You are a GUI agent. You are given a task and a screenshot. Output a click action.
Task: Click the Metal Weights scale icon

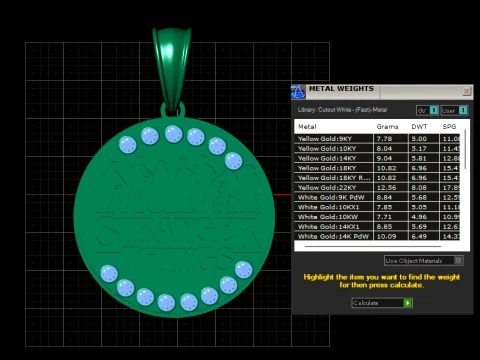pyautogui.click(x=298, y=91)
